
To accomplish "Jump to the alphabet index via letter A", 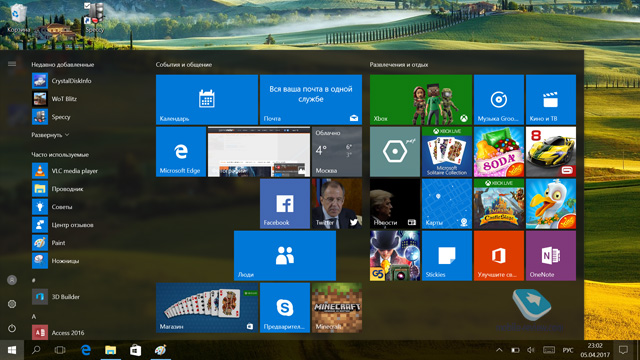I will pos(34,316).
